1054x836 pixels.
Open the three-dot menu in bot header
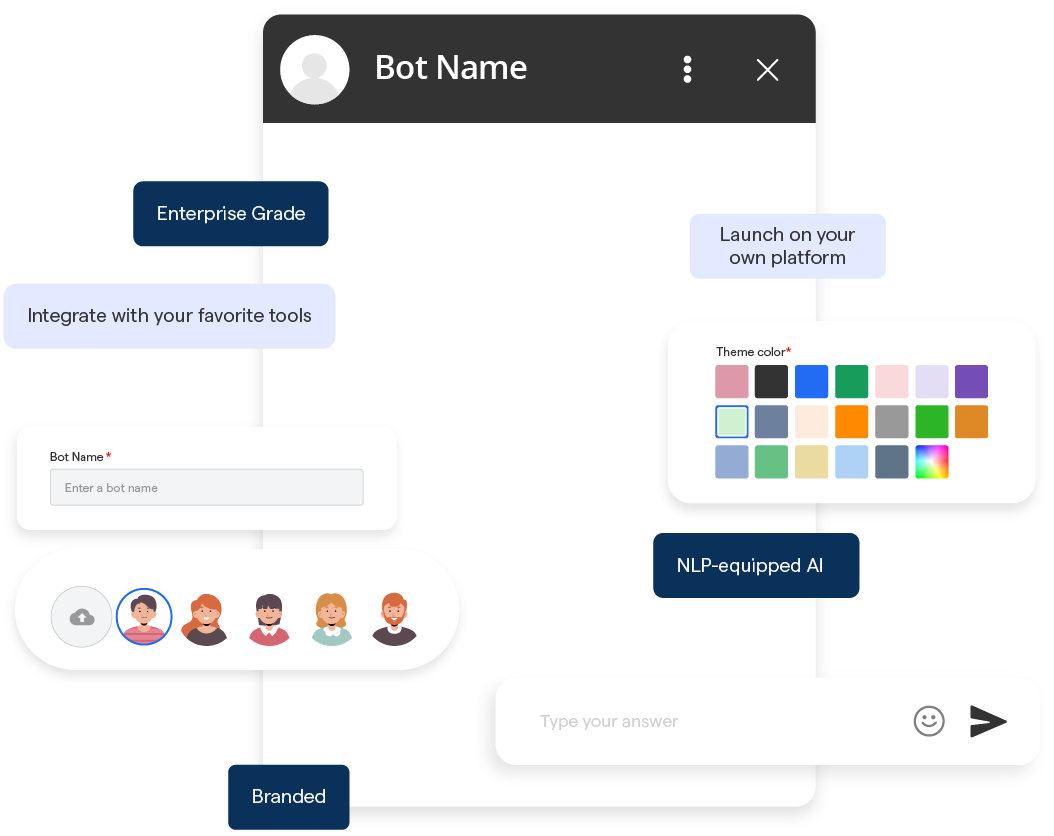tap(687, 69)
